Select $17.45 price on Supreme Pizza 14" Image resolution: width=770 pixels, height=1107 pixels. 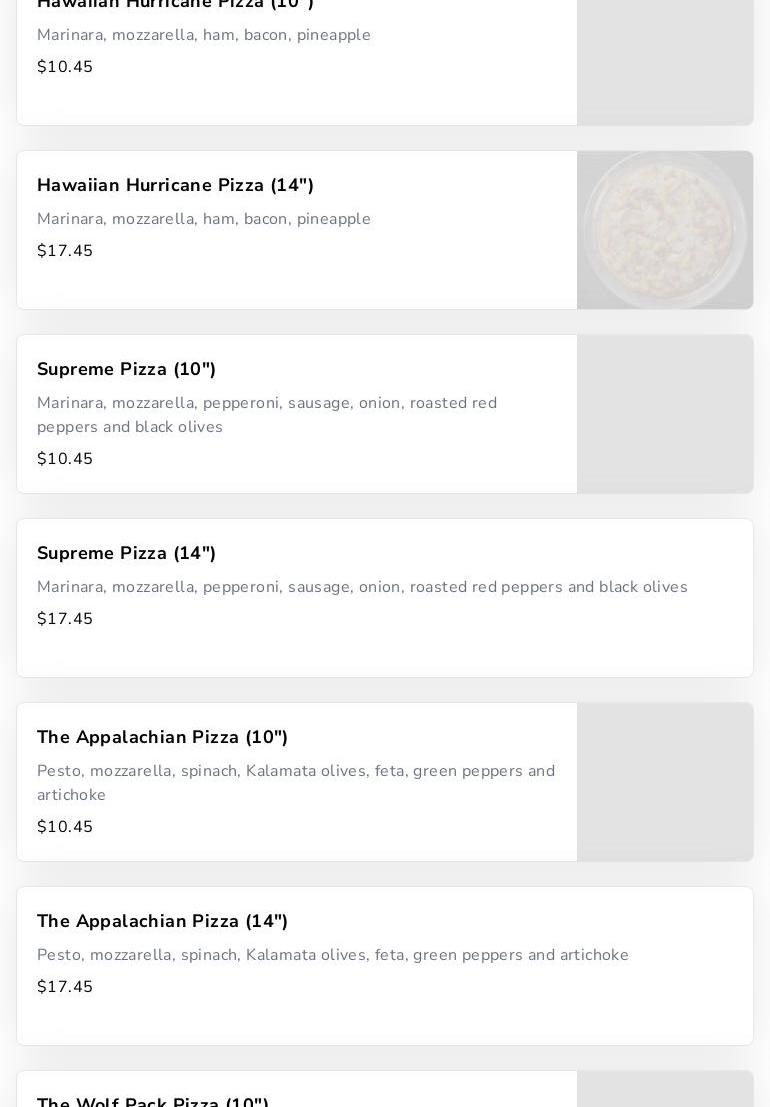tap(65, 619)
